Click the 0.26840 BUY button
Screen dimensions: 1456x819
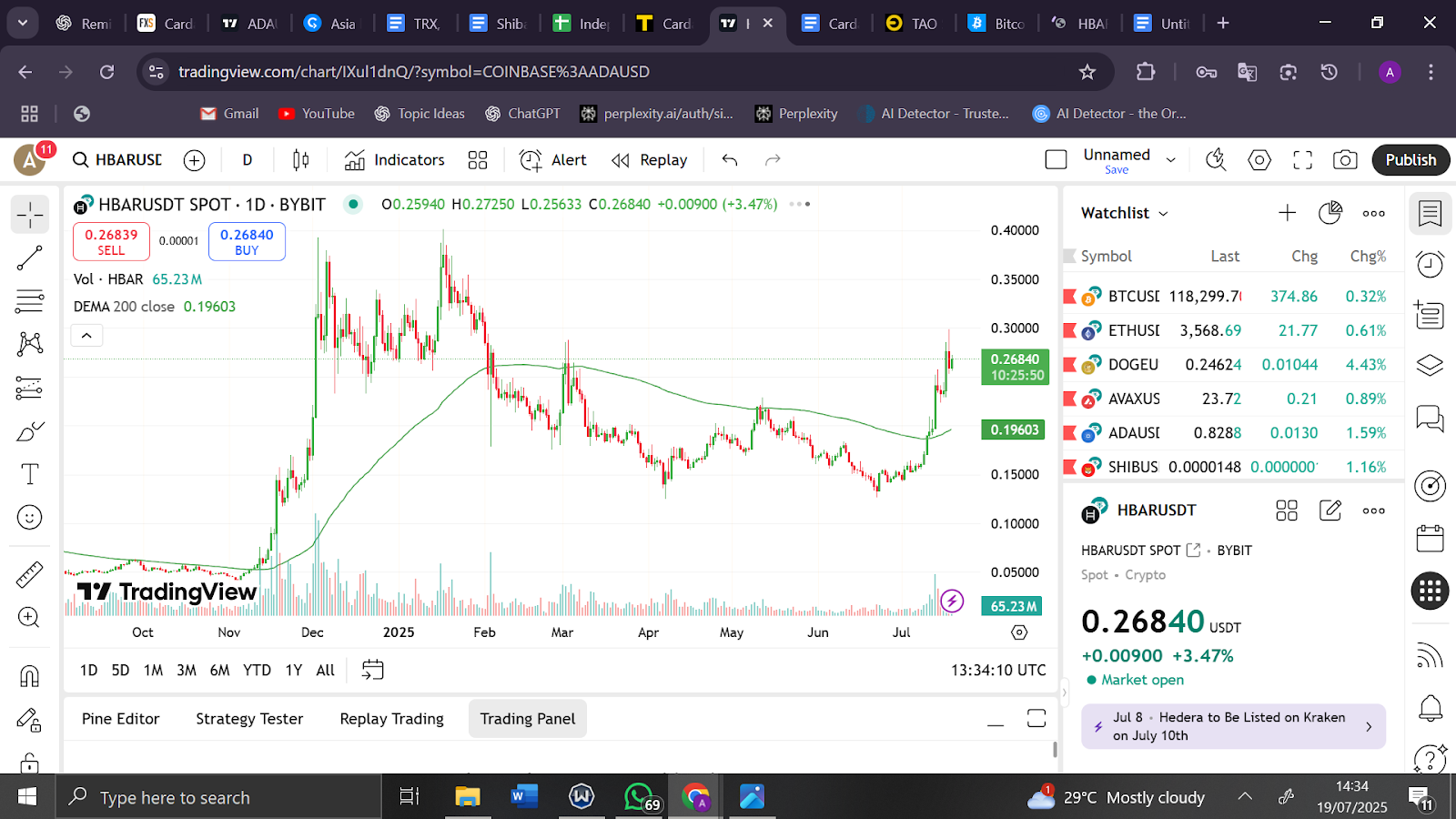click(x=247, y=242)
